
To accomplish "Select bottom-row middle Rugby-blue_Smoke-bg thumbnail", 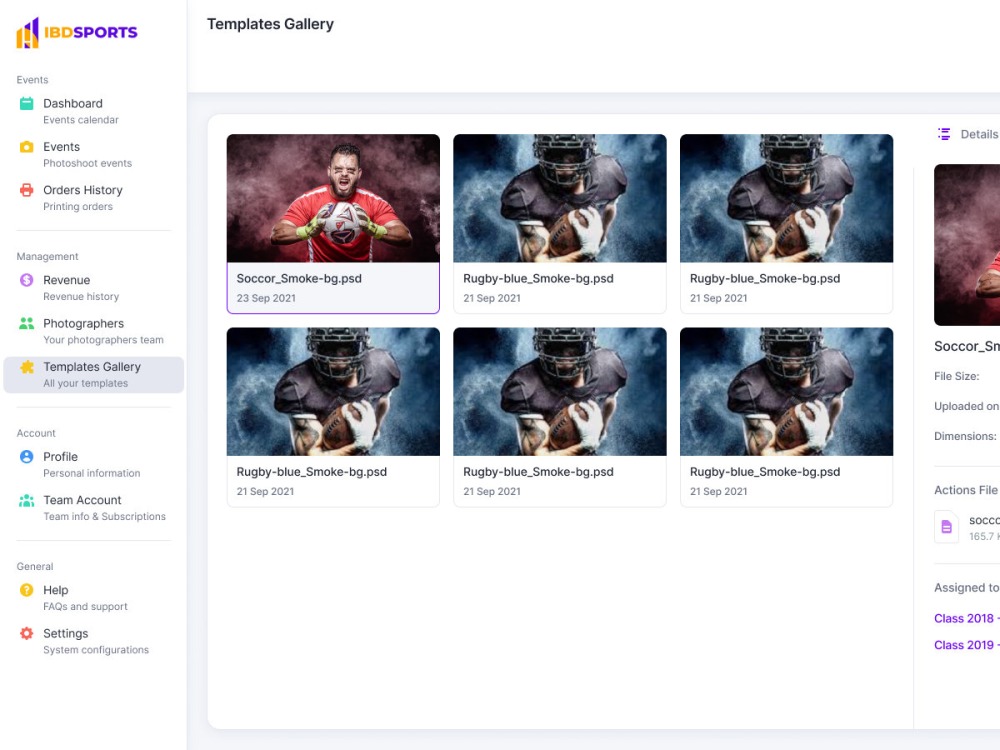I will pyautogui.click(x=559, y=392).
